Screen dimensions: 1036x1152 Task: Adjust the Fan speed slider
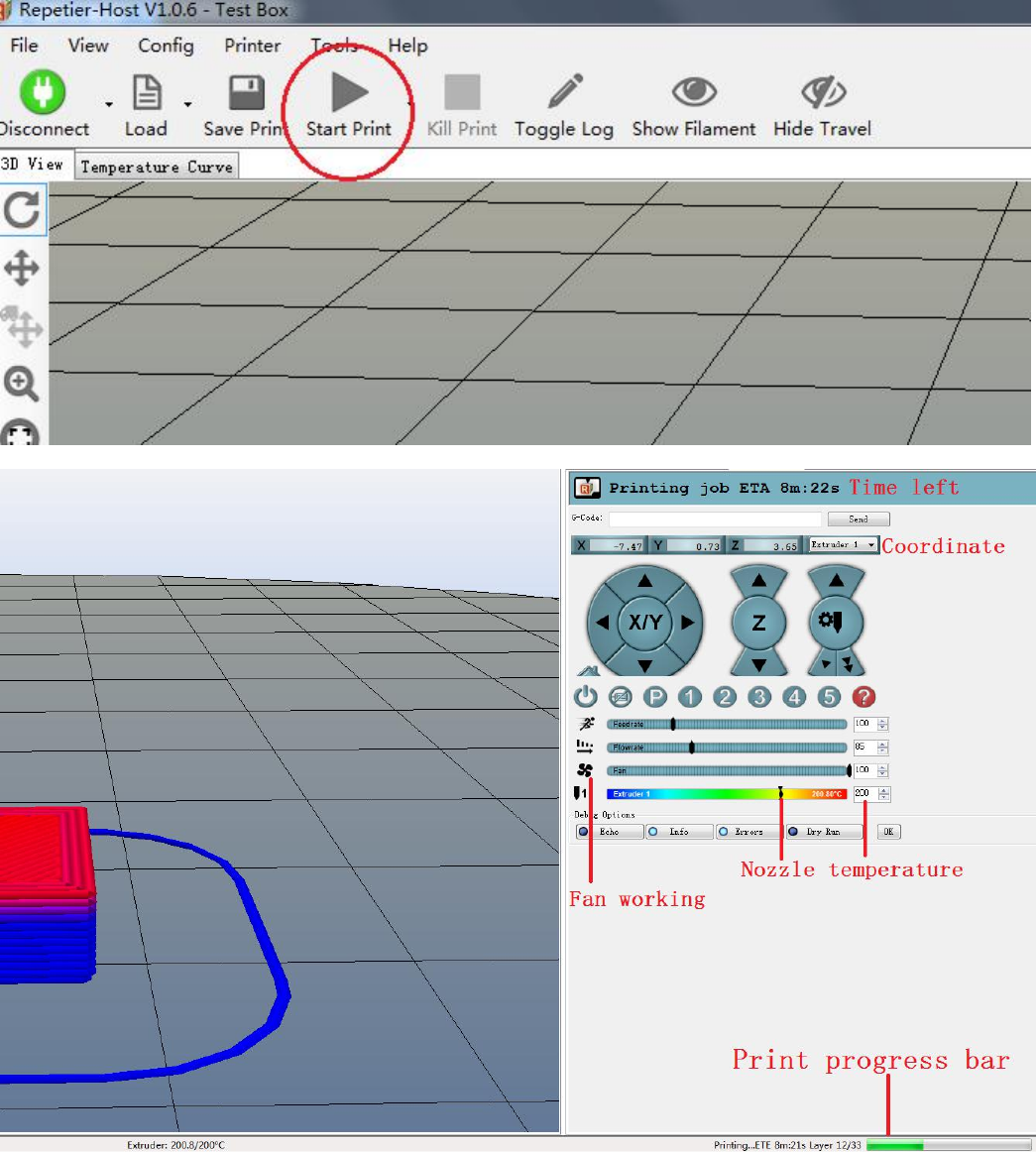[727, 770]
